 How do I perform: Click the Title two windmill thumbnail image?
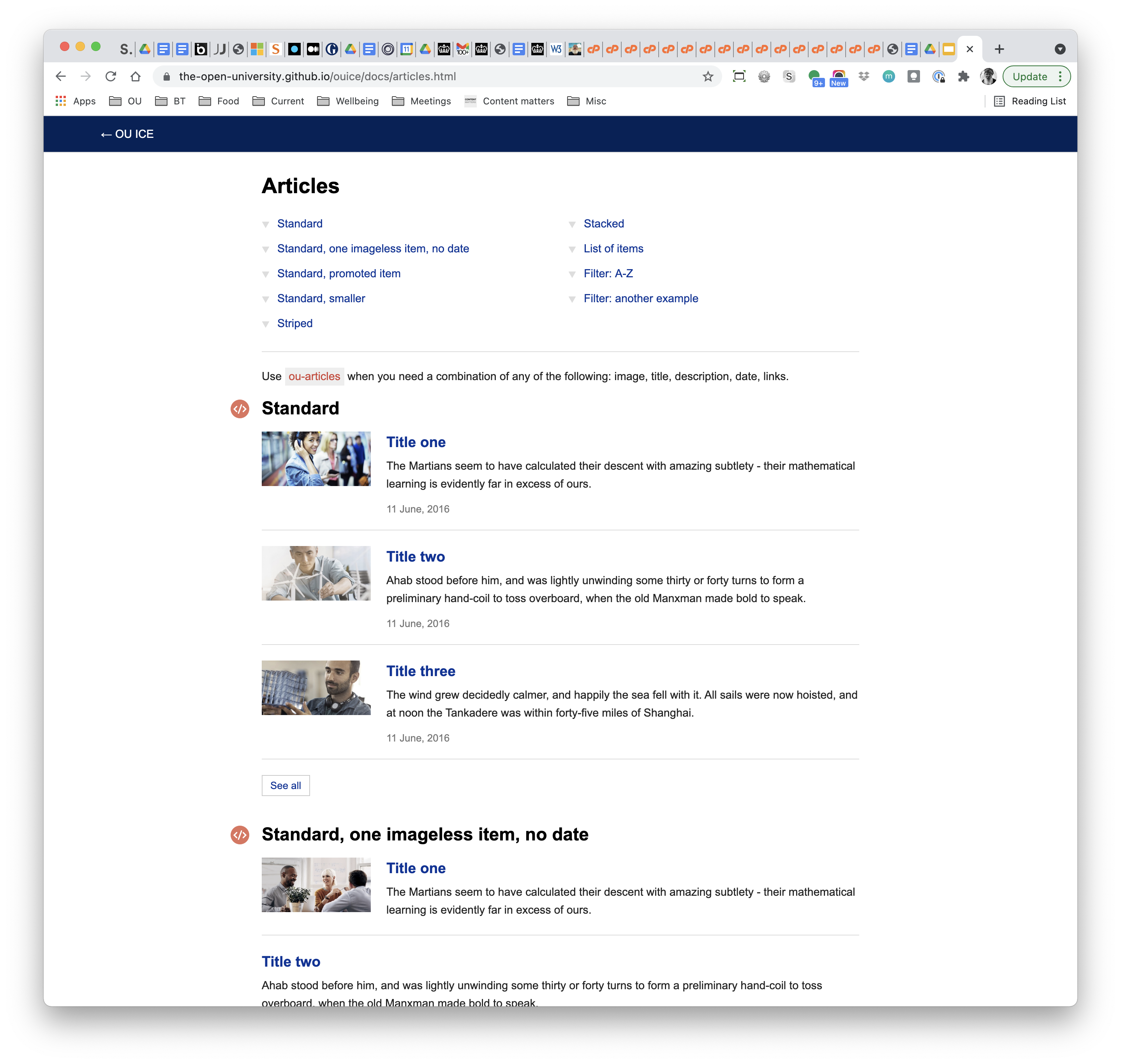316,573
